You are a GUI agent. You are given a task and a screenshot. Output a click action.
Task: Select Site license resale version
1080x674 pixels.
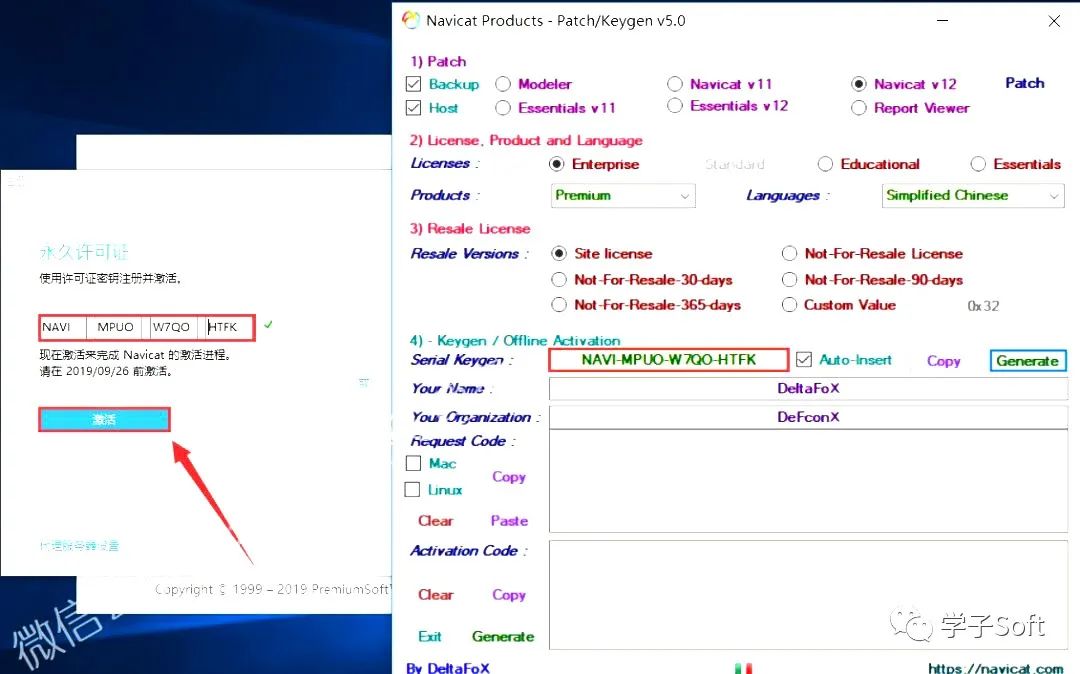coord(559,253)
